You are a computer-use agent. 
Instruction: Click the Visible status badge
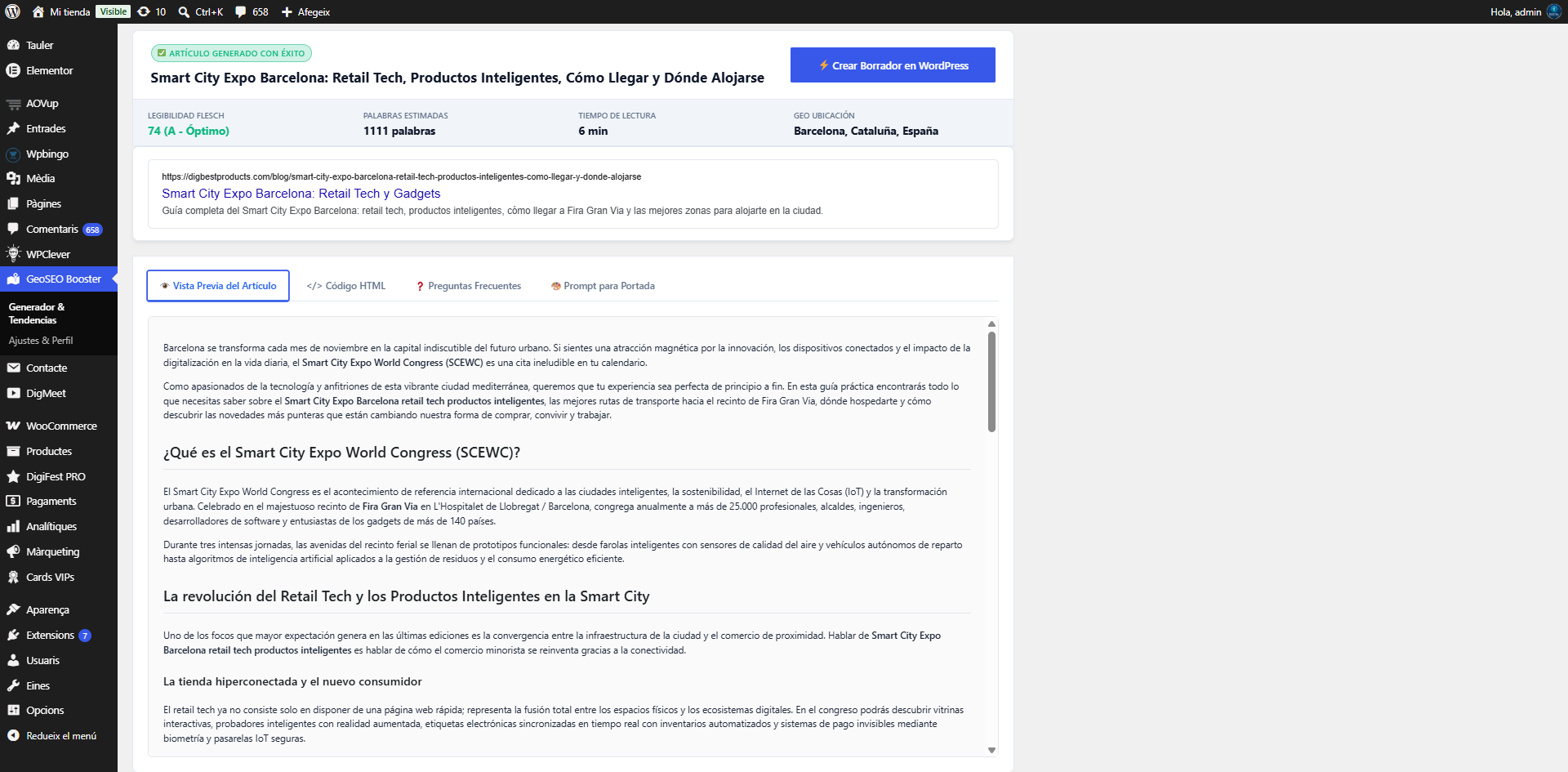tap(113, 11)
